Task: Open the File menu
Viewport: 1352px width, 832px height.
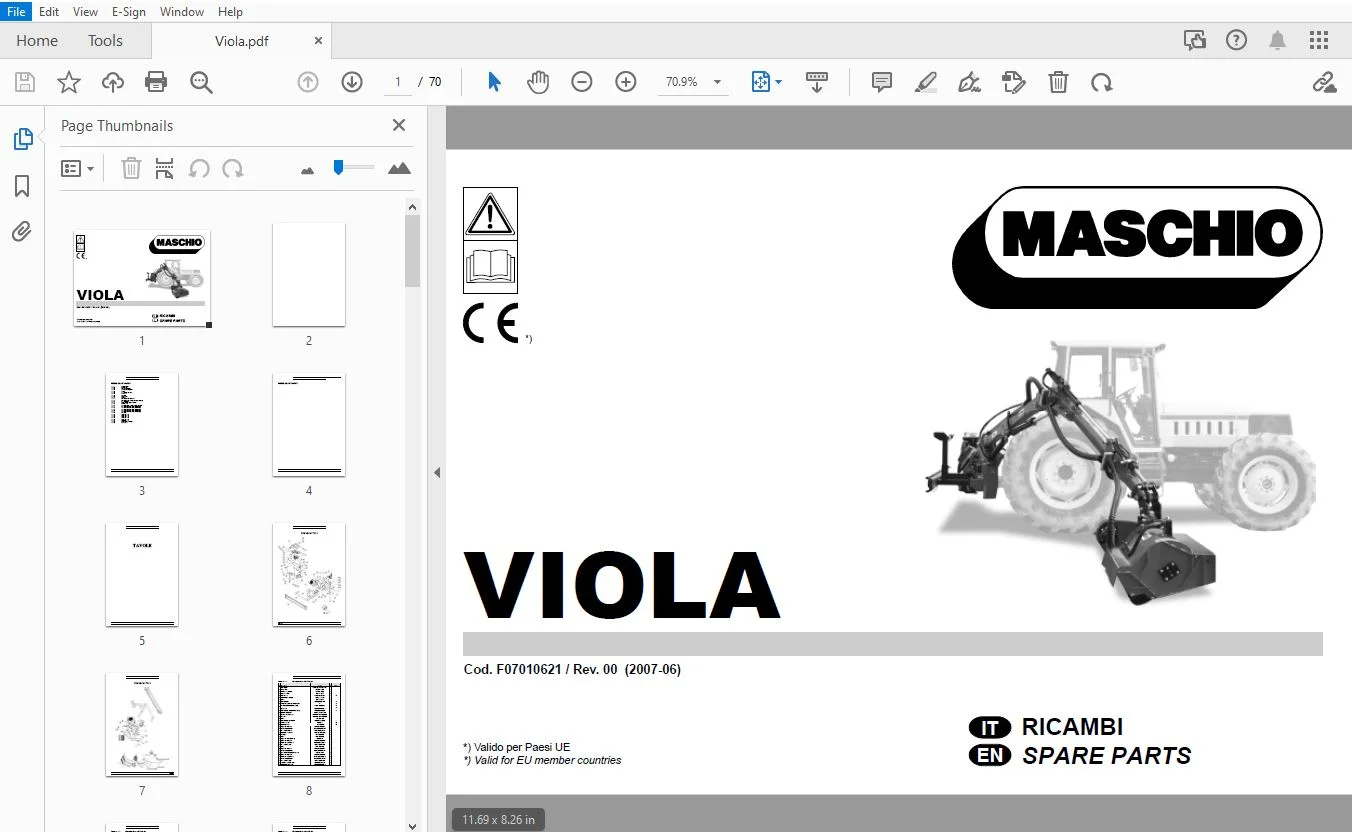Action: click(17, 12)
